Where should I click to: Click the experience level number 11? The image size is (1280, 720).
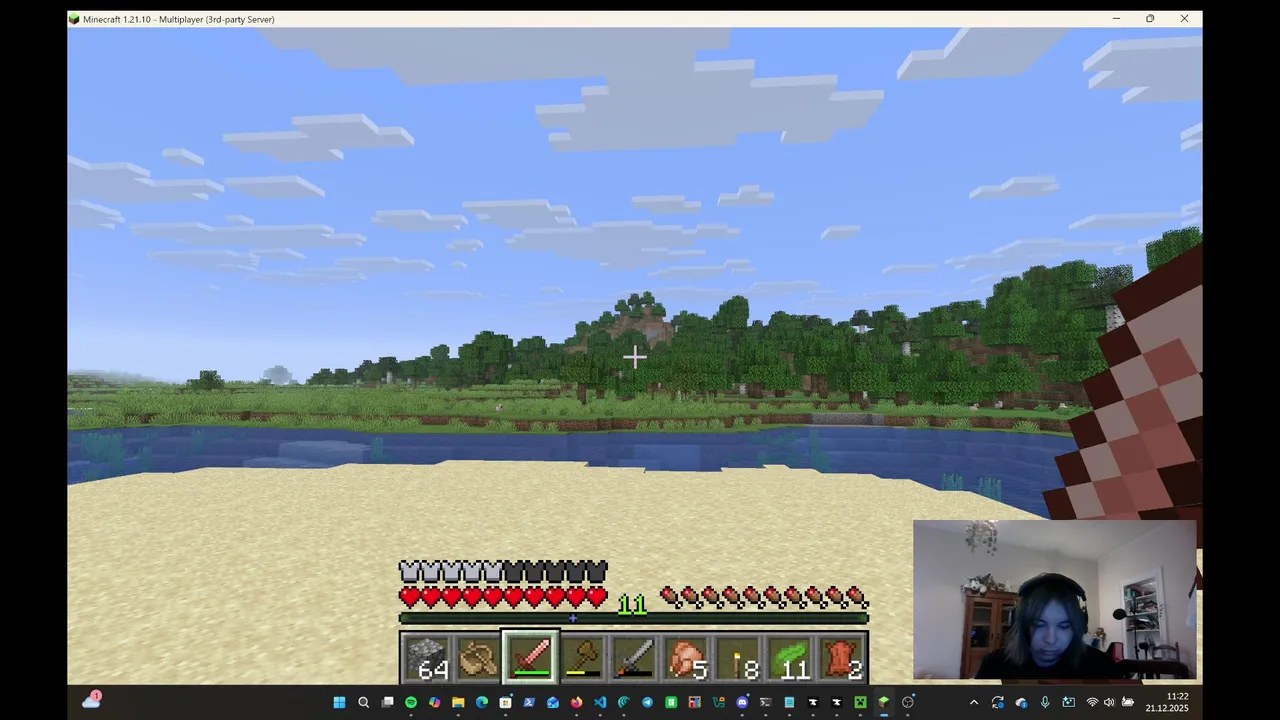[x=632, y=605]
